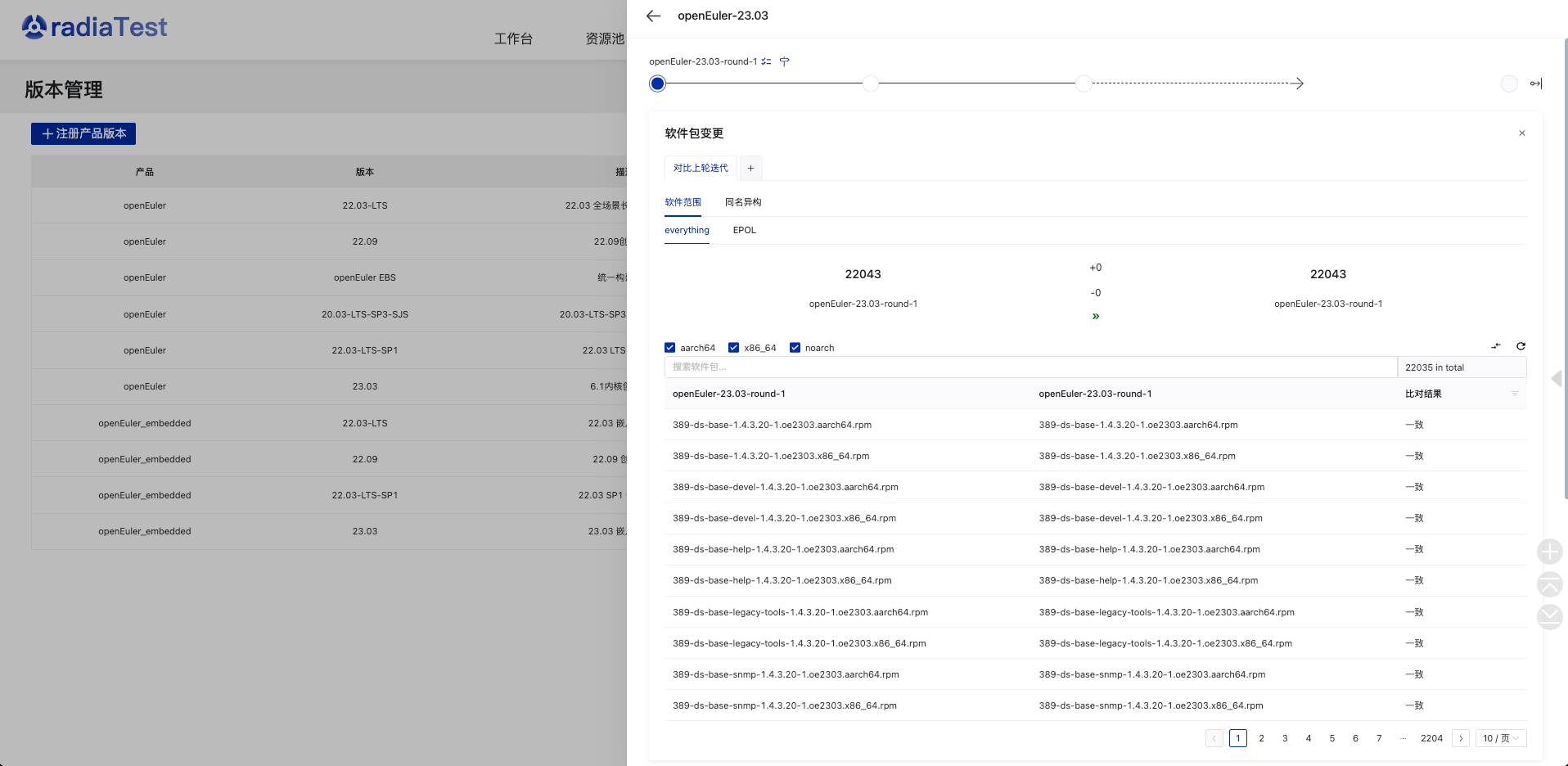The width and height of the screenshot is (1568, 766).
Task: Click the signpost icon beside the round name
Action: pos(785,61)
